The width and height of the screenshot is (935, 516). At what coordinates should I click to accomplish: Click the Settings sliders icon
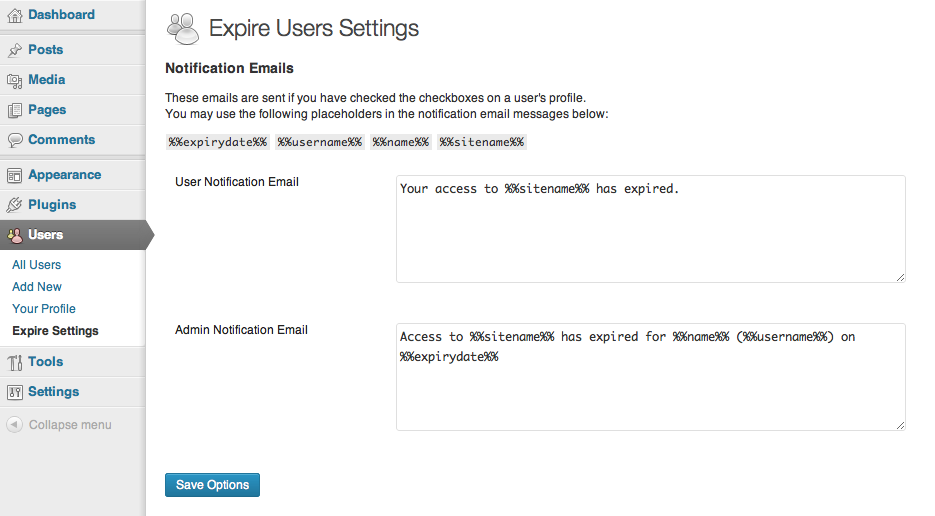(14, 392)
